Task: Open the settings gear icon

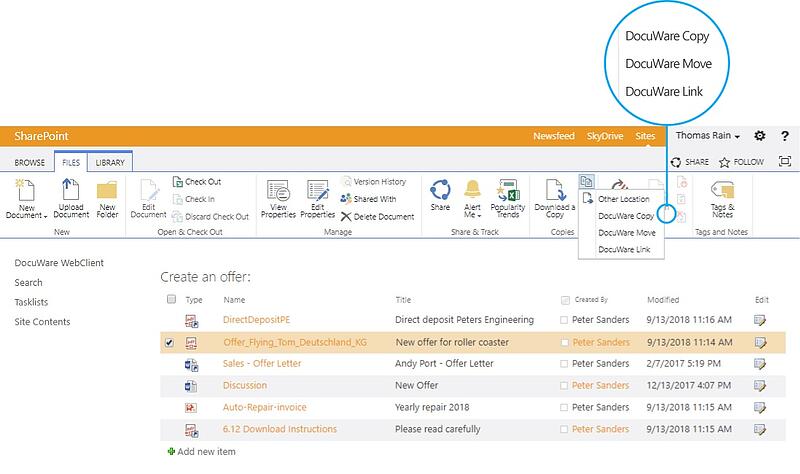Action: [760, 136]
